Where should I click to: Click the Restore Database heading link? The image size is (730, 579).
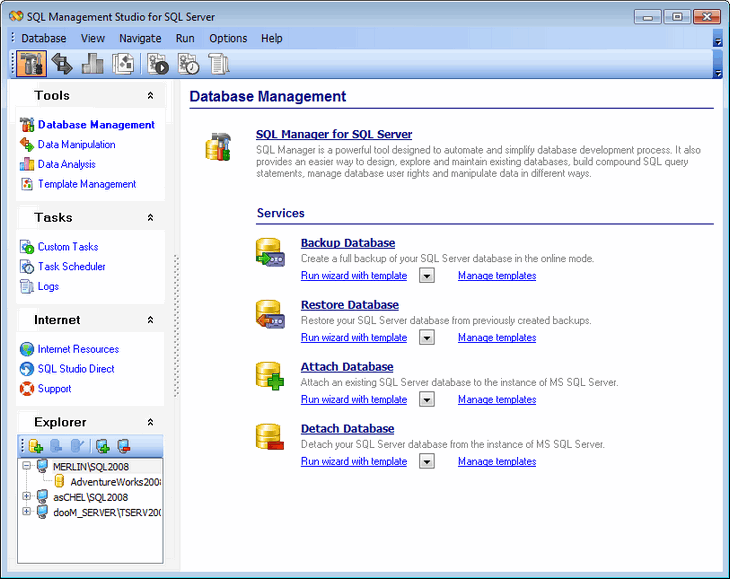pos(350,305)
